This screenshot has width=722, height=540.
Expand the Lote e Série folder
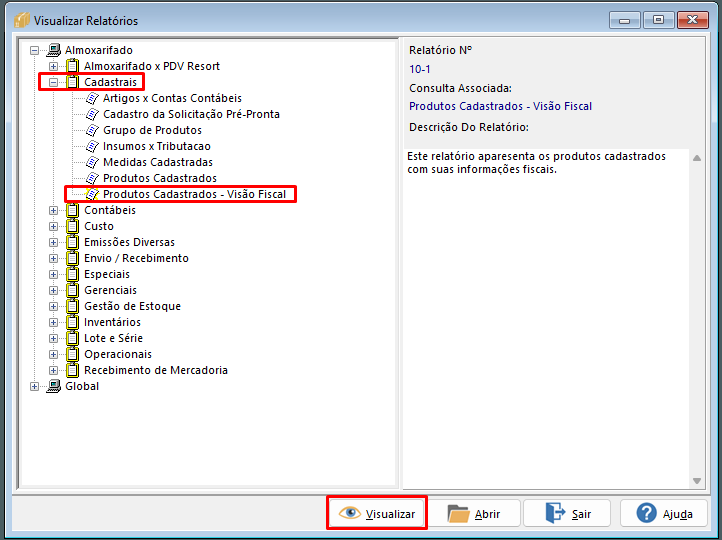coord(53,338)
